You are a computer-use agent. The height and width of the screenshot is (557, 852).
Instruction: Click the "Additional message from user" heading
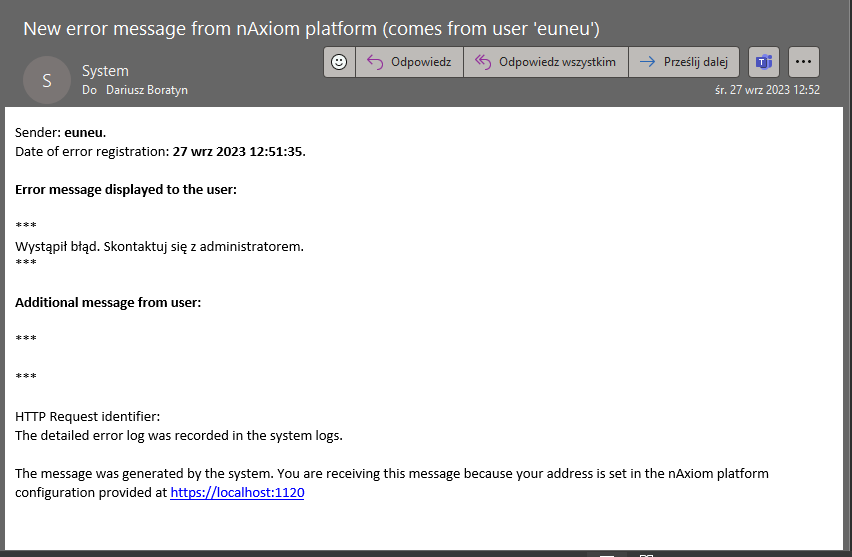[x=108, y=302]
